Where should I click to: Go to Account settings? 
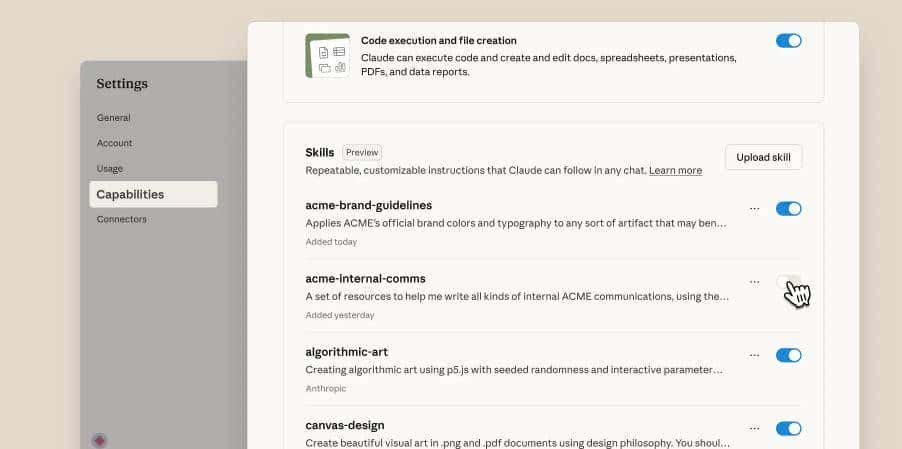point(114,143)
